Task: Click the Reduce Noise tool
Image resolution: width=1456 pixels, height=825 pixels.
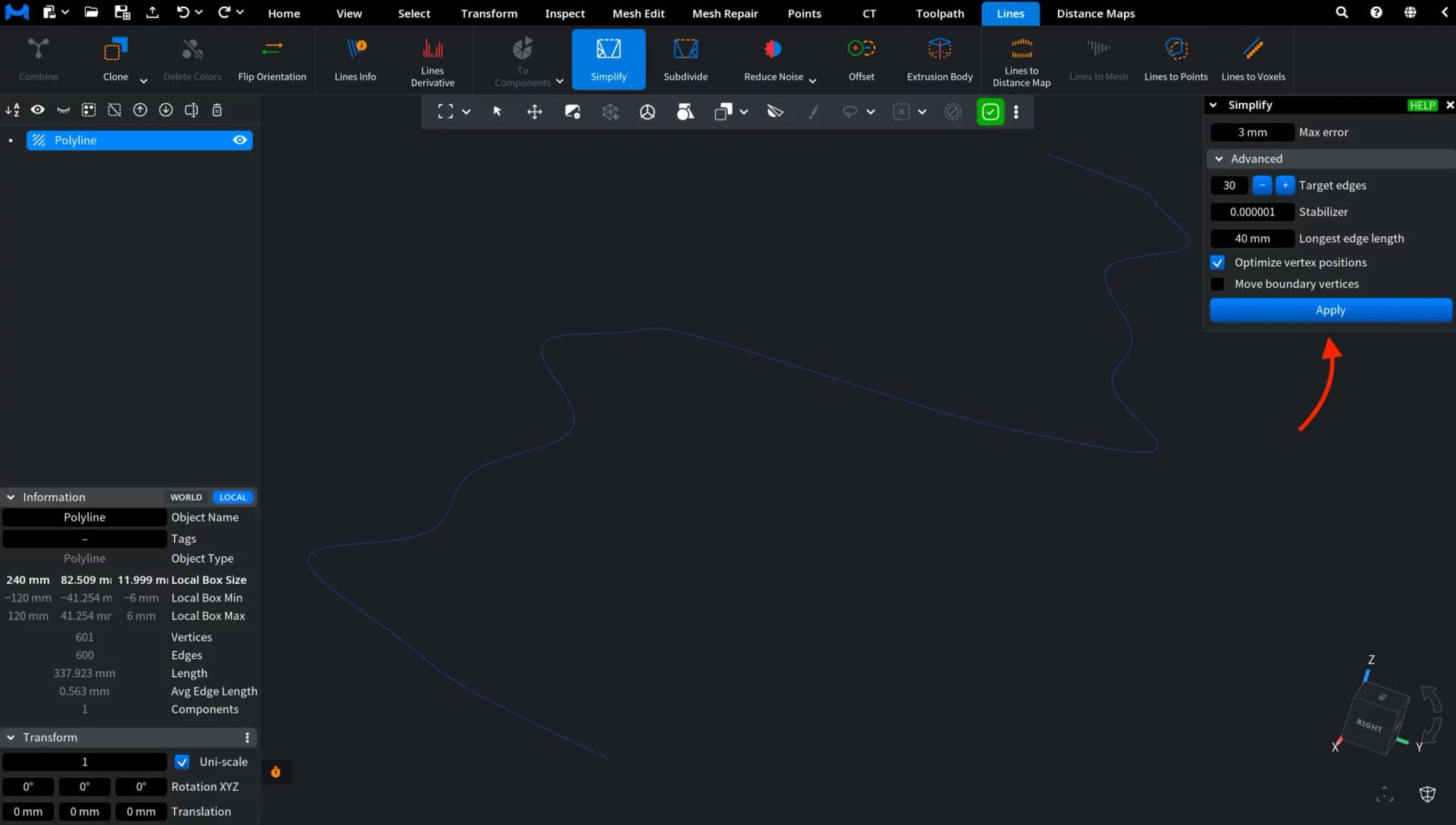Action: pos(773,59)
